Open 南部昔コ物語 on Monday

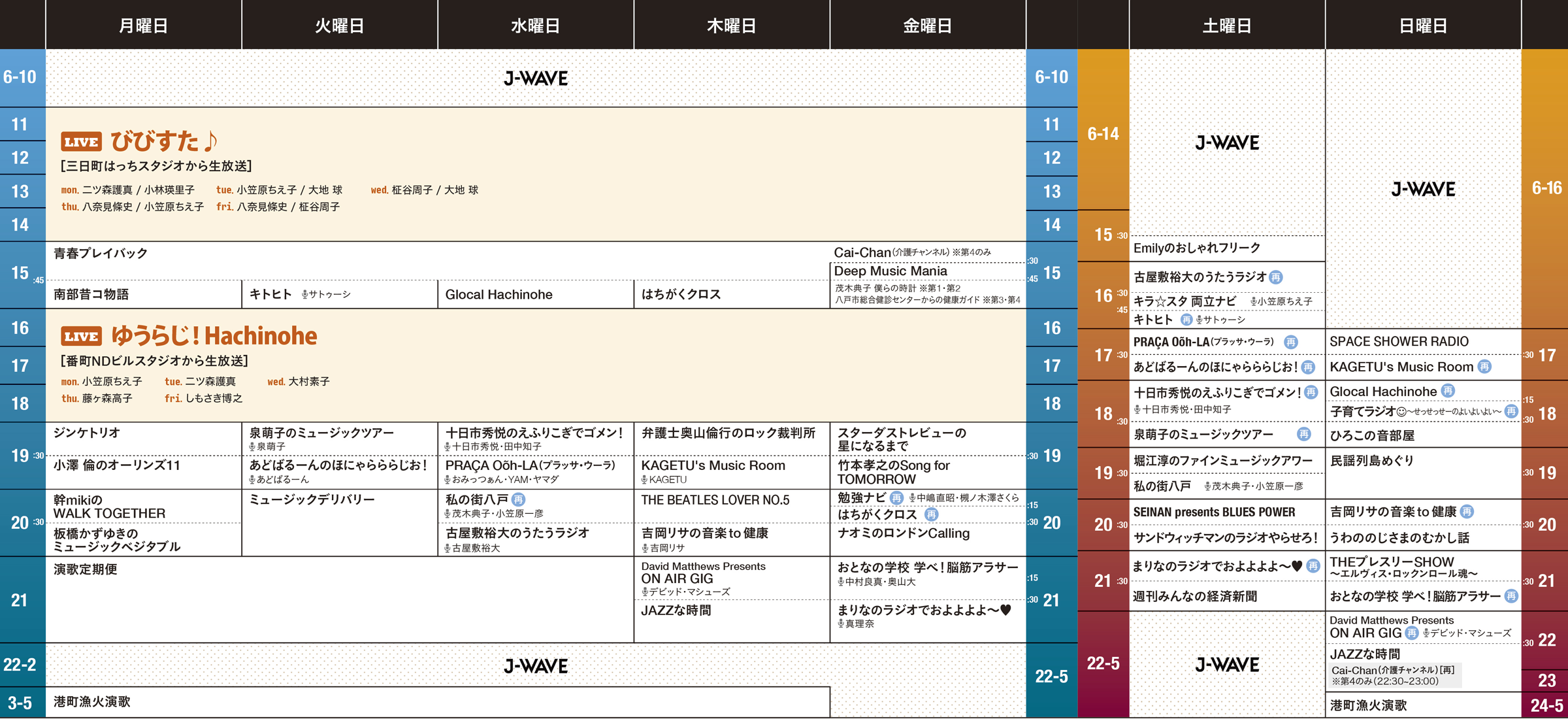[x=91, y=295]
